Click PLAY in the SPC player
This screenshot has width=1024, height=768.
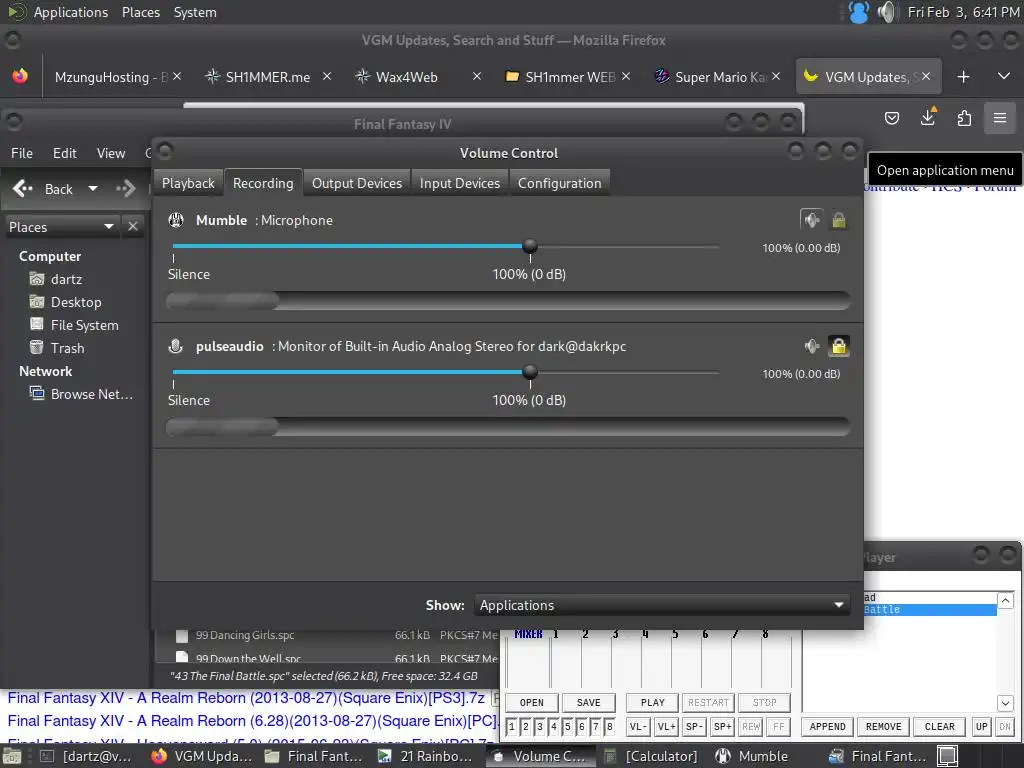pos(652,703)
